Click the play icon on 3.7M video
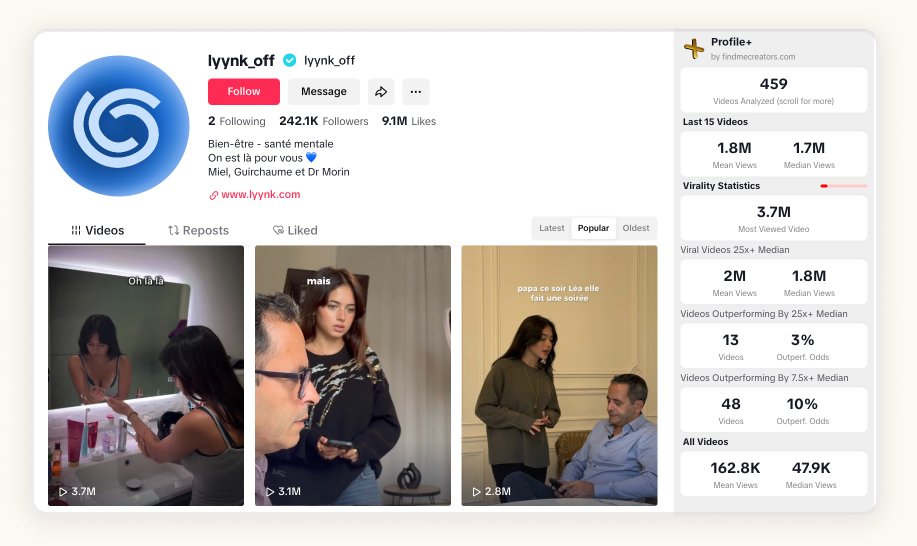 (63, 492)
